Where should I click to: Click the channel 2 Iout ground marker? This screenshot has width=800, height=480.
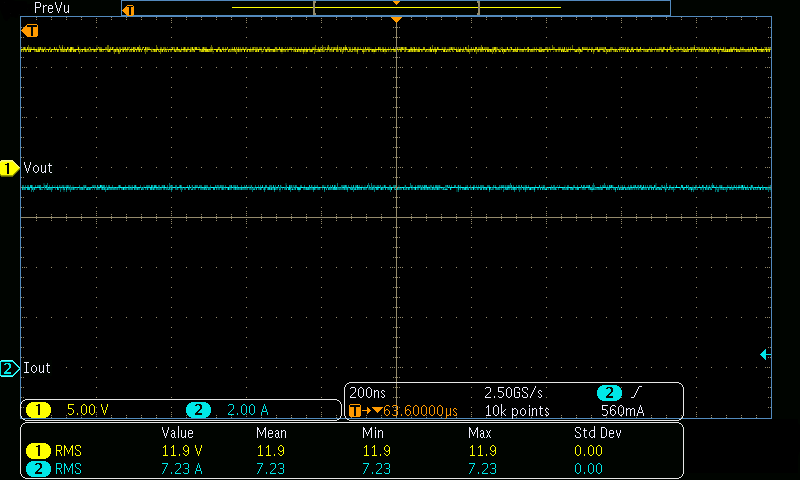pos(10,368)
